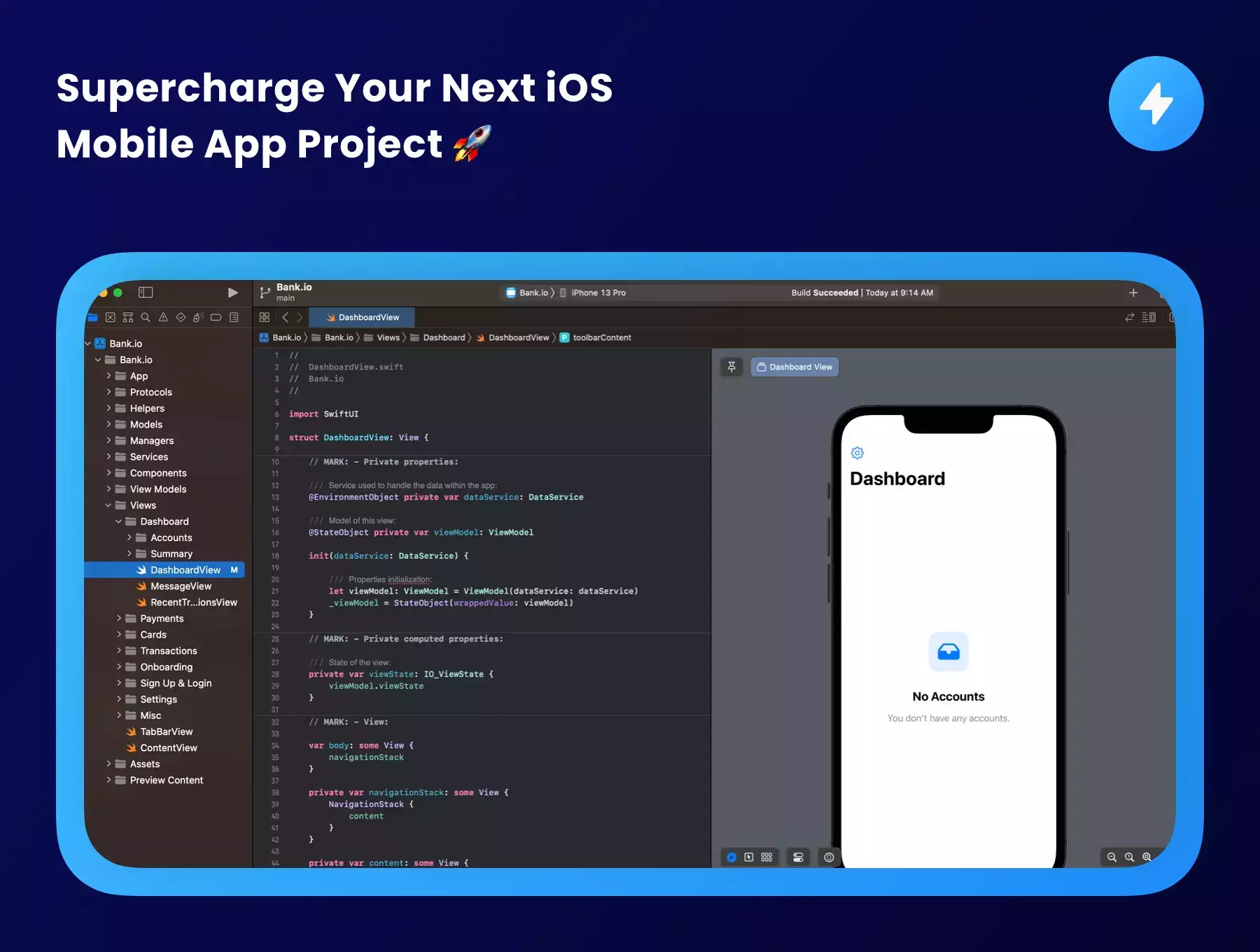1260x952 pixels.
Task: Select the Onboarding folder
Action: click(x=159, y=666)
